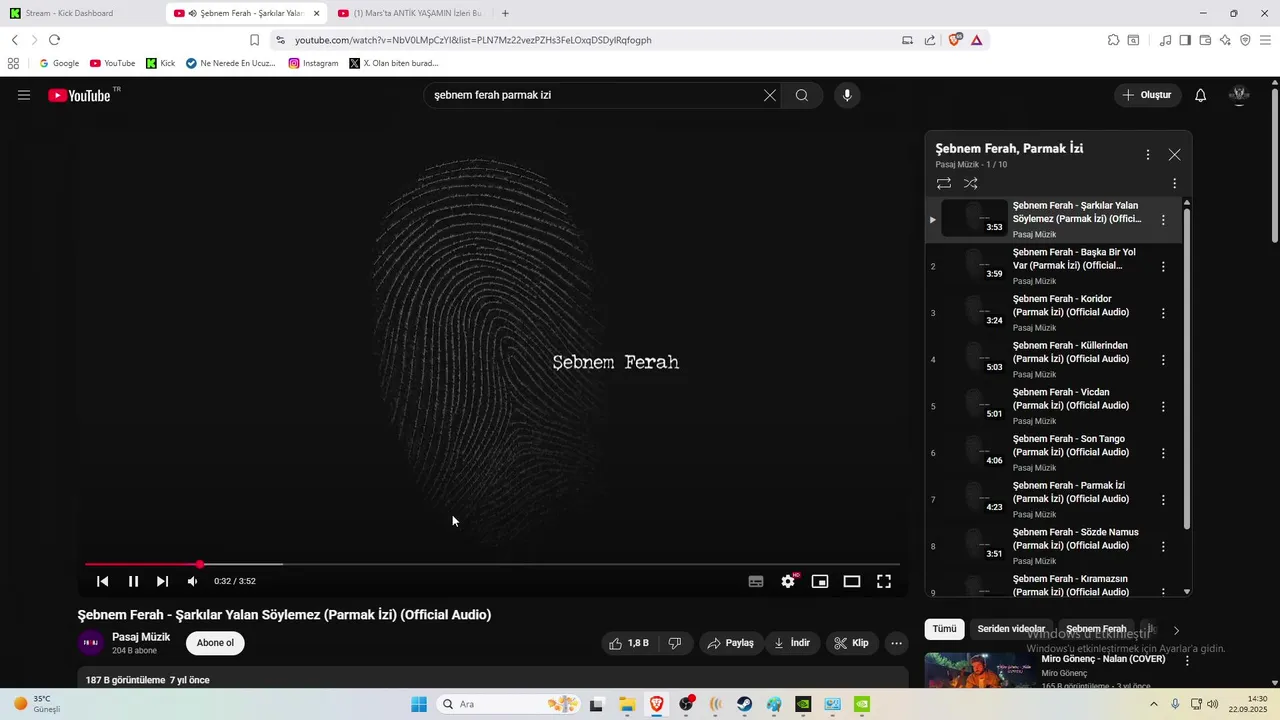Click the YouTube search input field
This screenshot has width=1280, height=720.
click(595, 95)
